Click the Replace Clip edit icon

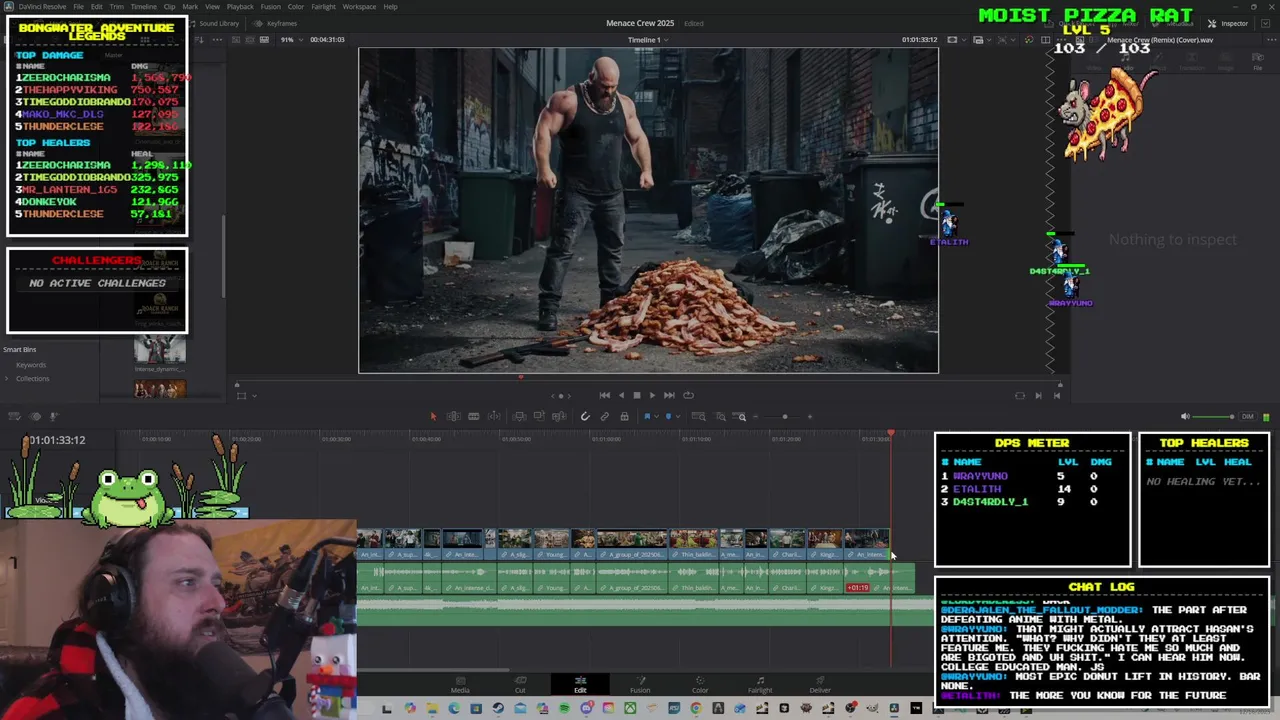coord(559,417)
